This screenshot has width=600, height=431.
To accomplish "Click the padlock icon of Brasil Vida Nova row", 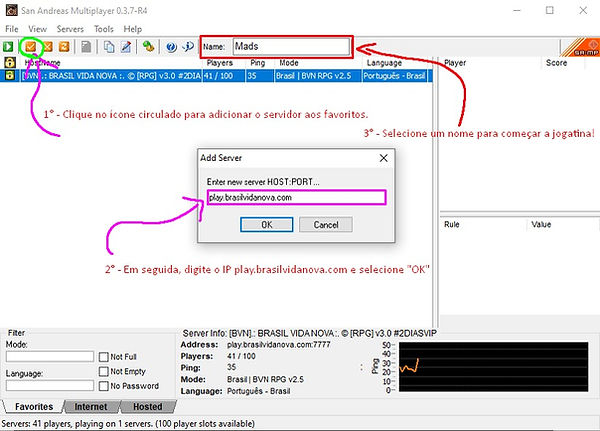I will tap(10, 75).
